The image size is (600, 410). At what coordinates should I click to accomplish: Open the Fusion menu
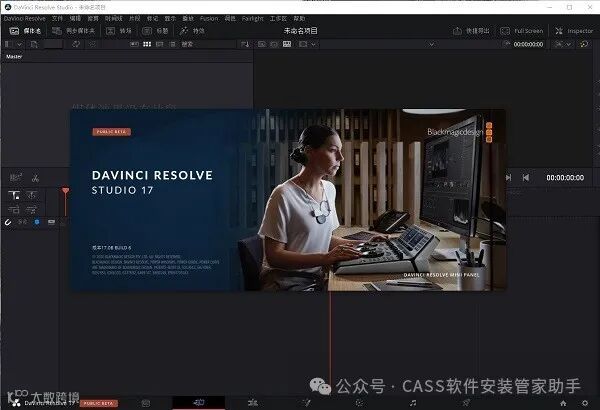click(209, 18)
